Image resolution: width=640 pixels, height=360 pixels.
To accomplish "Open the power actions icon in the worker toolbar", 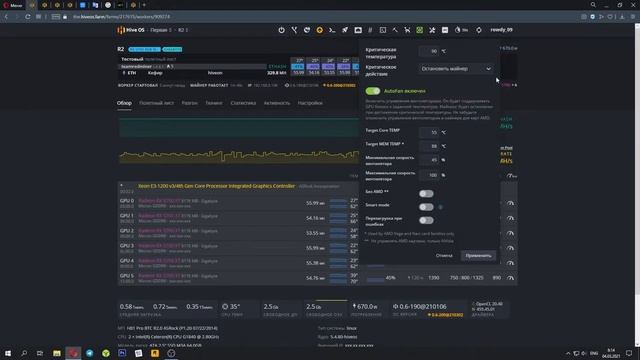I will point(282,30).
